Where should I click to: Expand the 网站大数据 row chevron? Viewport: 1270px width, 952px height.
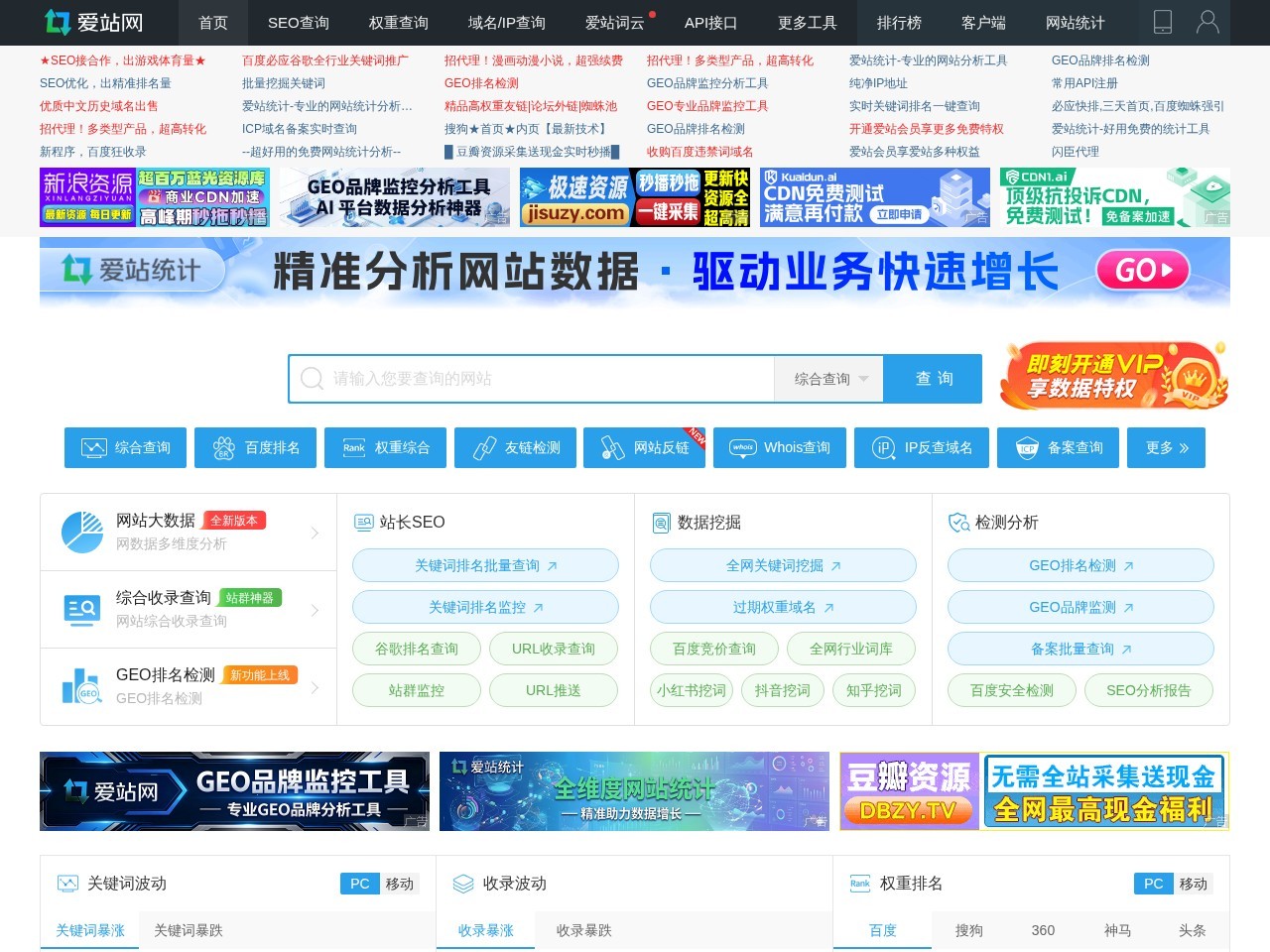(x=315, y=534)
